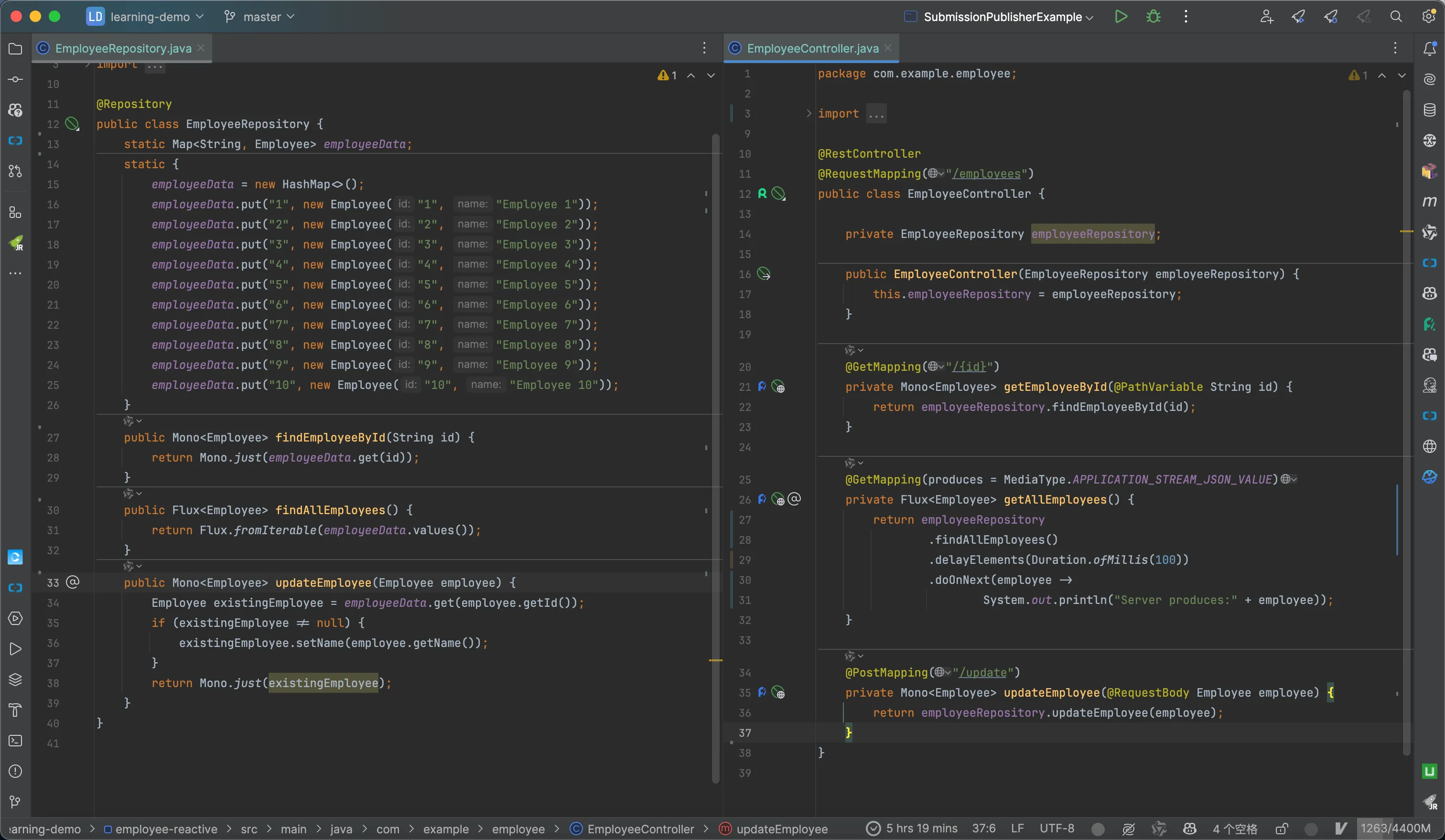Open right editor tab options menu

(1395, 48)
